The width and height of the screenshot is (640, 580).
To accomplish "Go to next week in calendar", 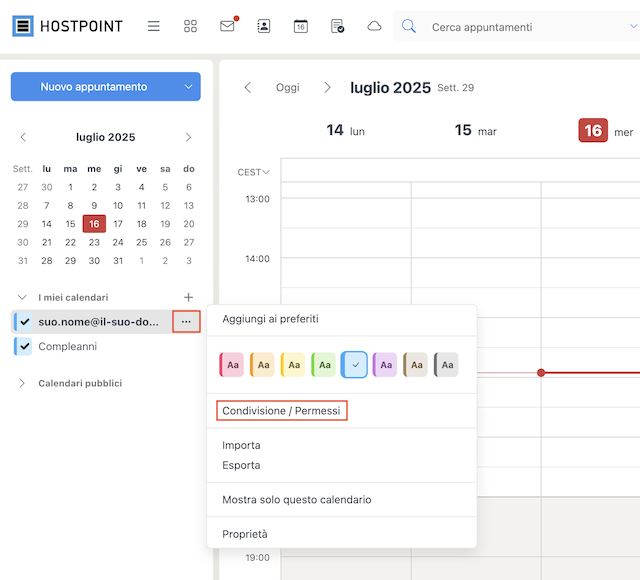I will [327, 87].
